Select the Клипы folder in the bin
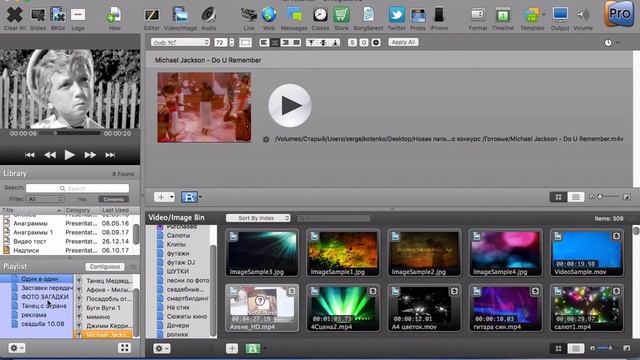Viewport: 640px width, 360px height. point(176,244)
